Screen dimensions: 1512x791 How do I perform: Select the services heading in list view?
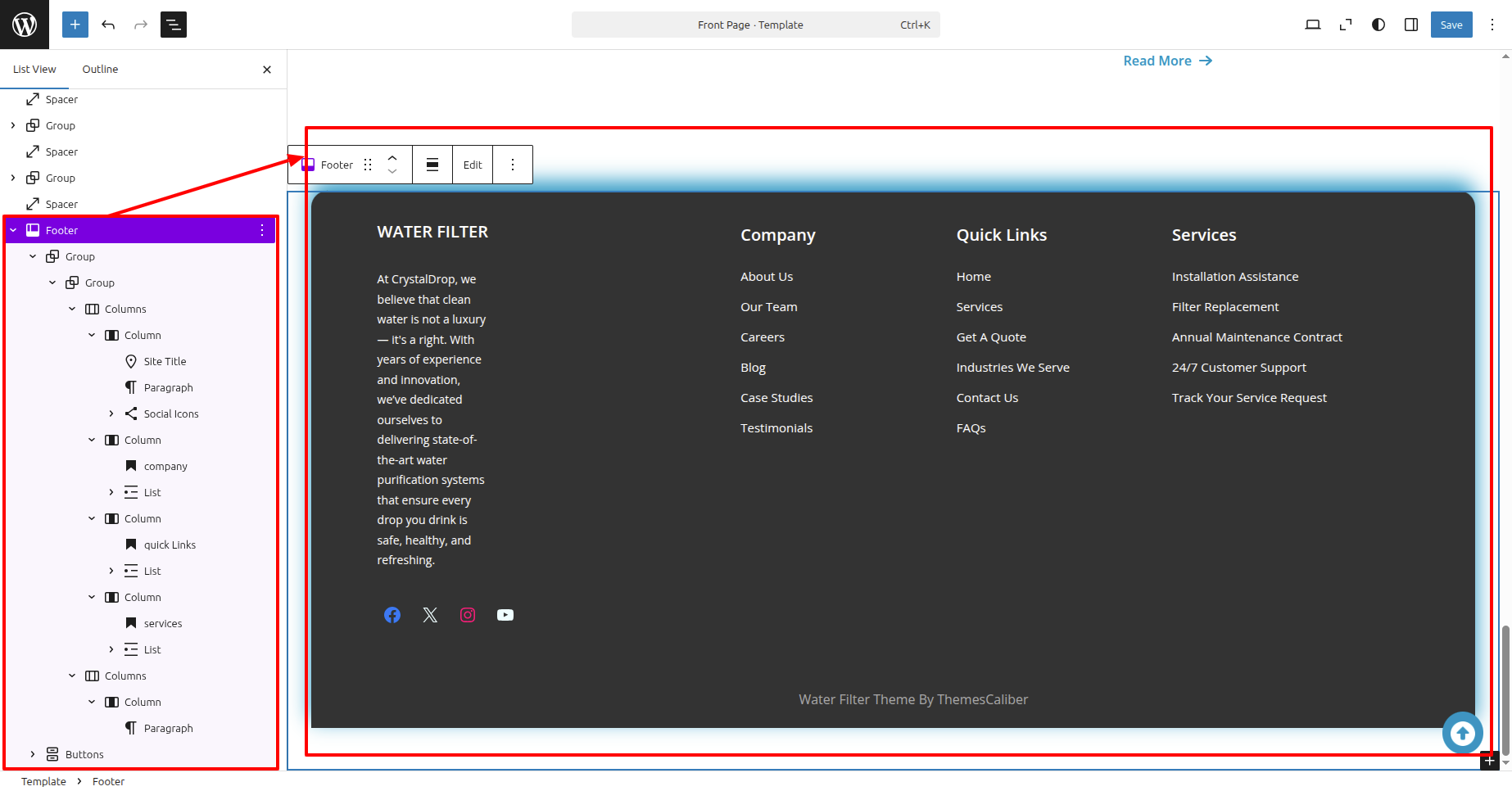tap(163, 623)
